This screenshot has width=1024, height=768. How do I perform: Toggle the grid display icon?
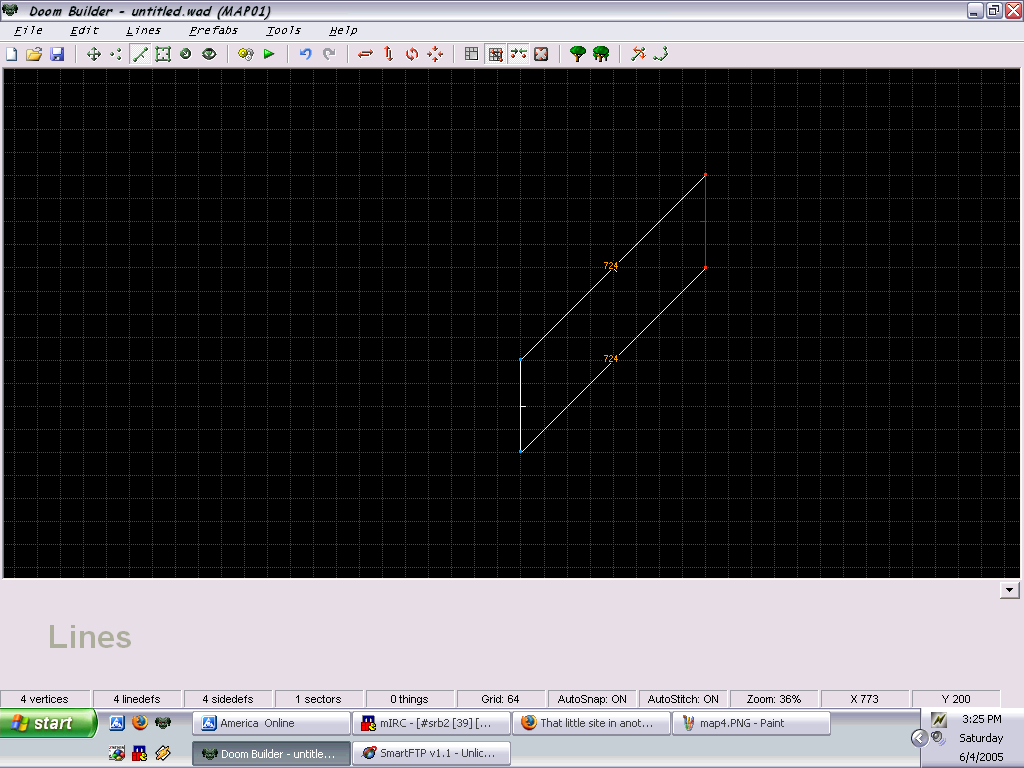coord(472,54)
